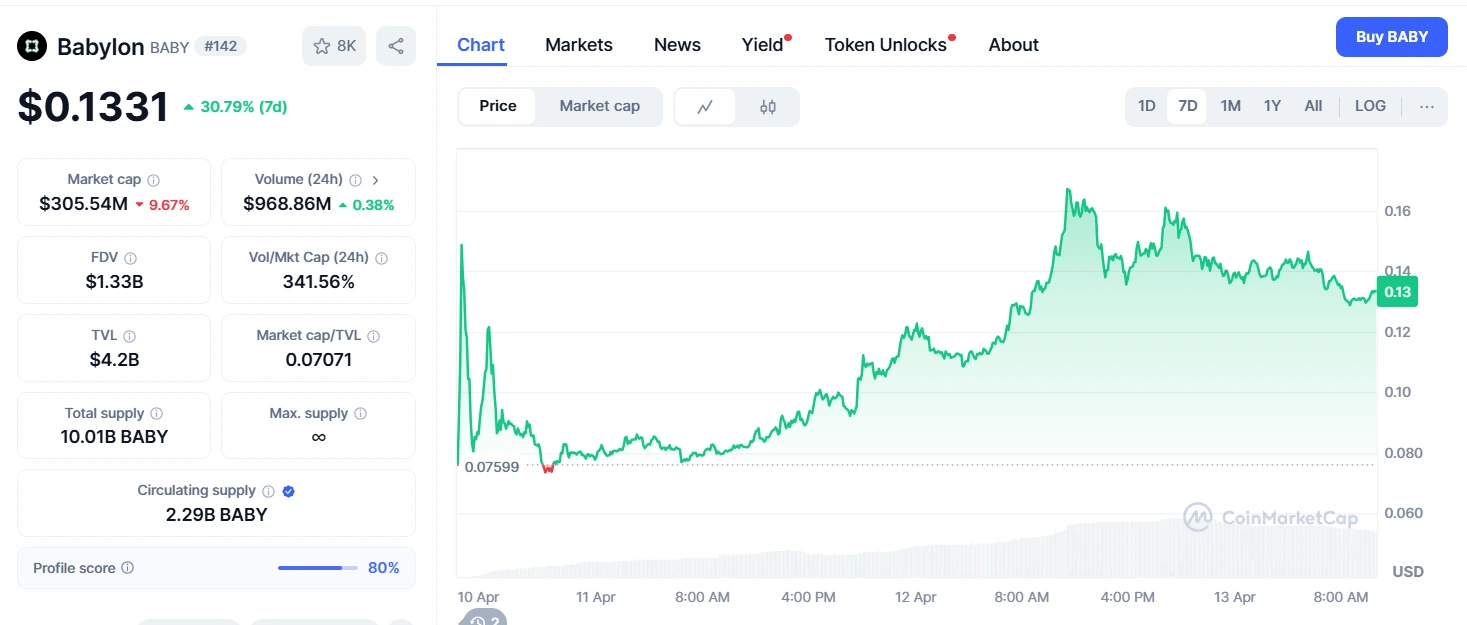Open the Market cap info icon
Screen dimensions: 1467x625
coord(154,180)
